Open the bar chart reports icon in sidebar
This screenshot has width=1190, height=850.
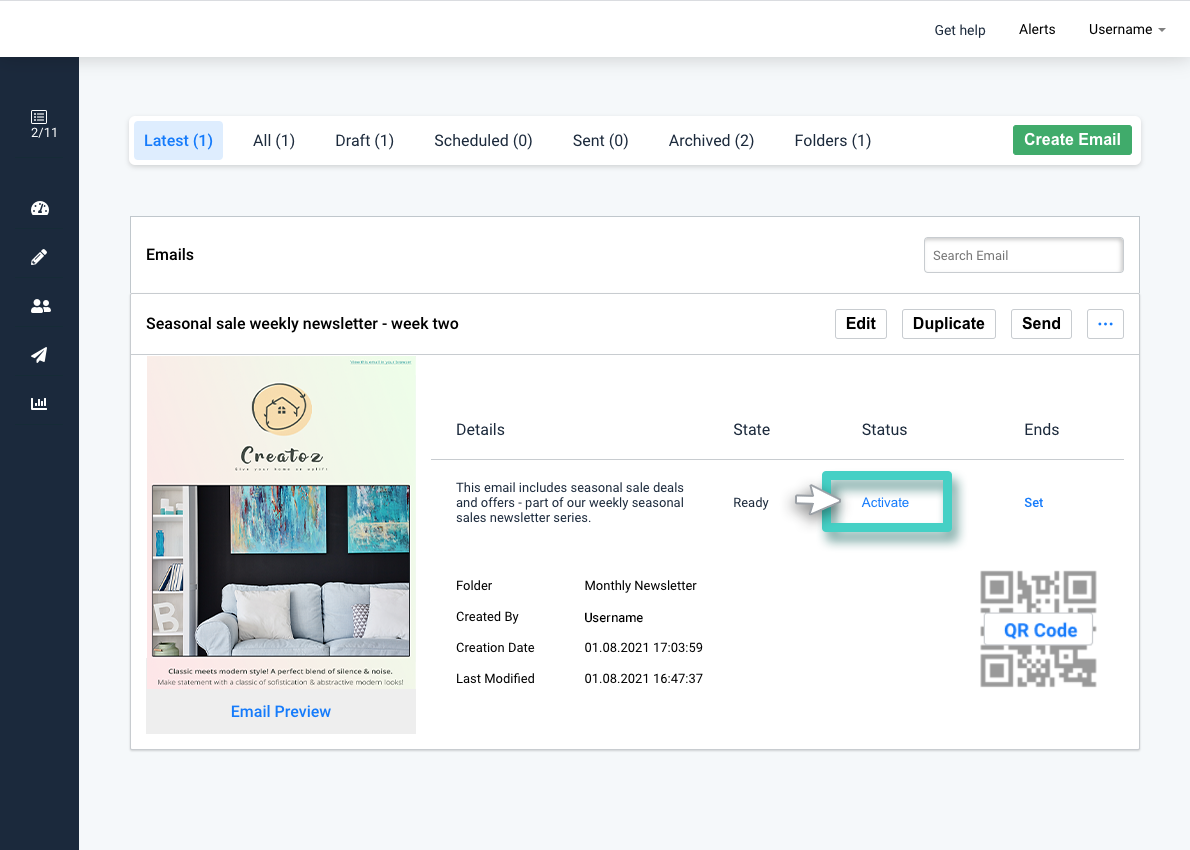tap(39, 403)
